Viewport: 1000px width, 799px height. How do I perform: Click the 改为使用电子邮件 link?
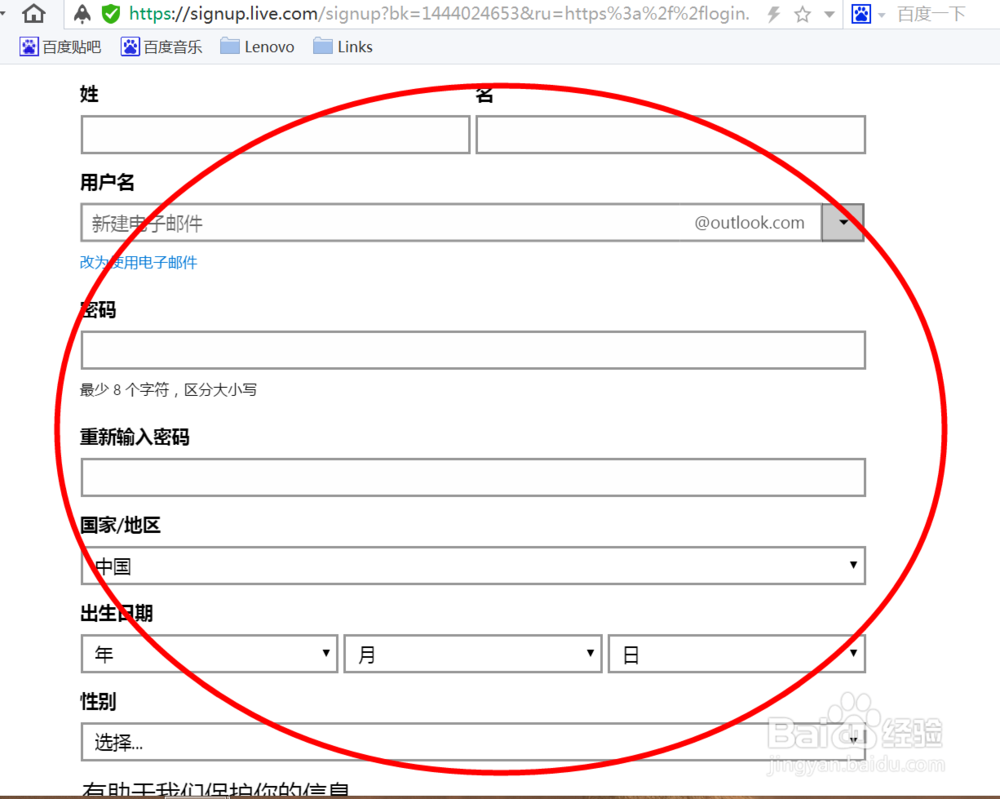(x=138, y=262)
